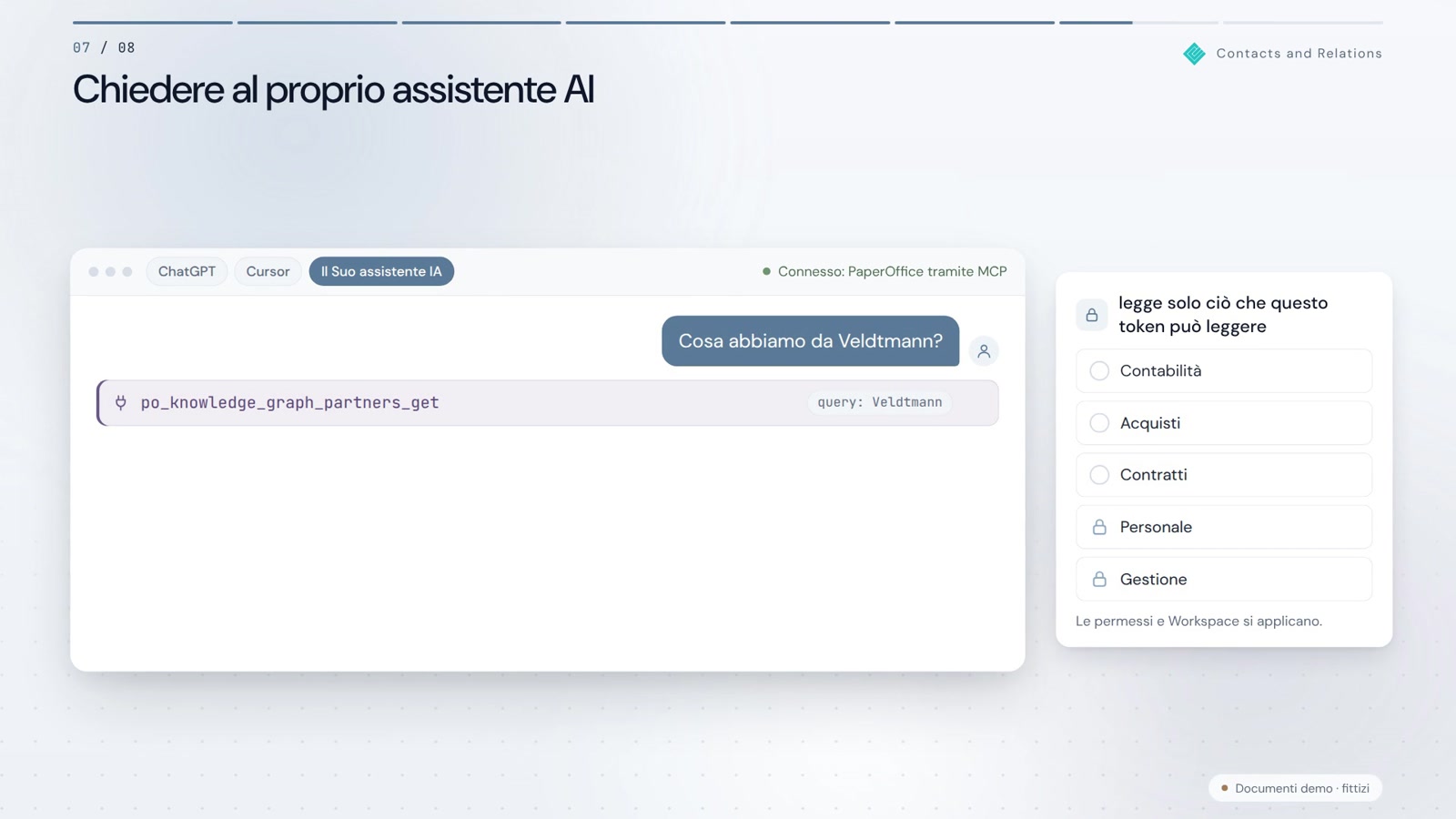Click the legge solo ciò che questo token heading
This screenshot has height=819, width=1456.
(1223, 315)
